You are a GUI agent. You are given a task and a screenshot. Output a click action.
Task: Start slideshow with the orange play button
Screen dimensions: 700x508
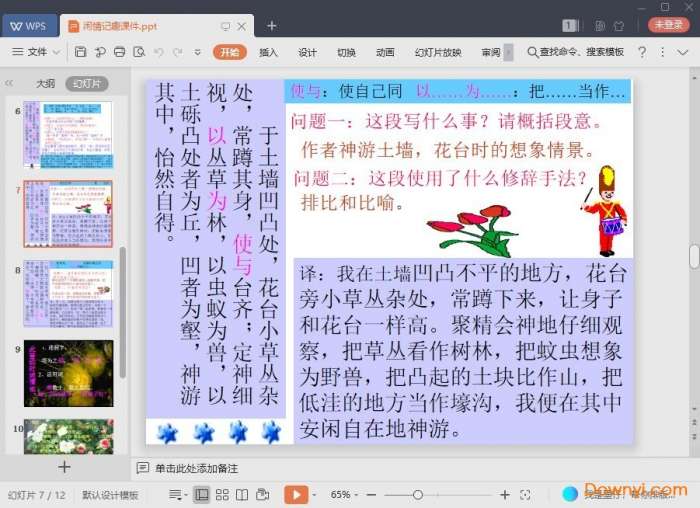click(x=296, y=494)
